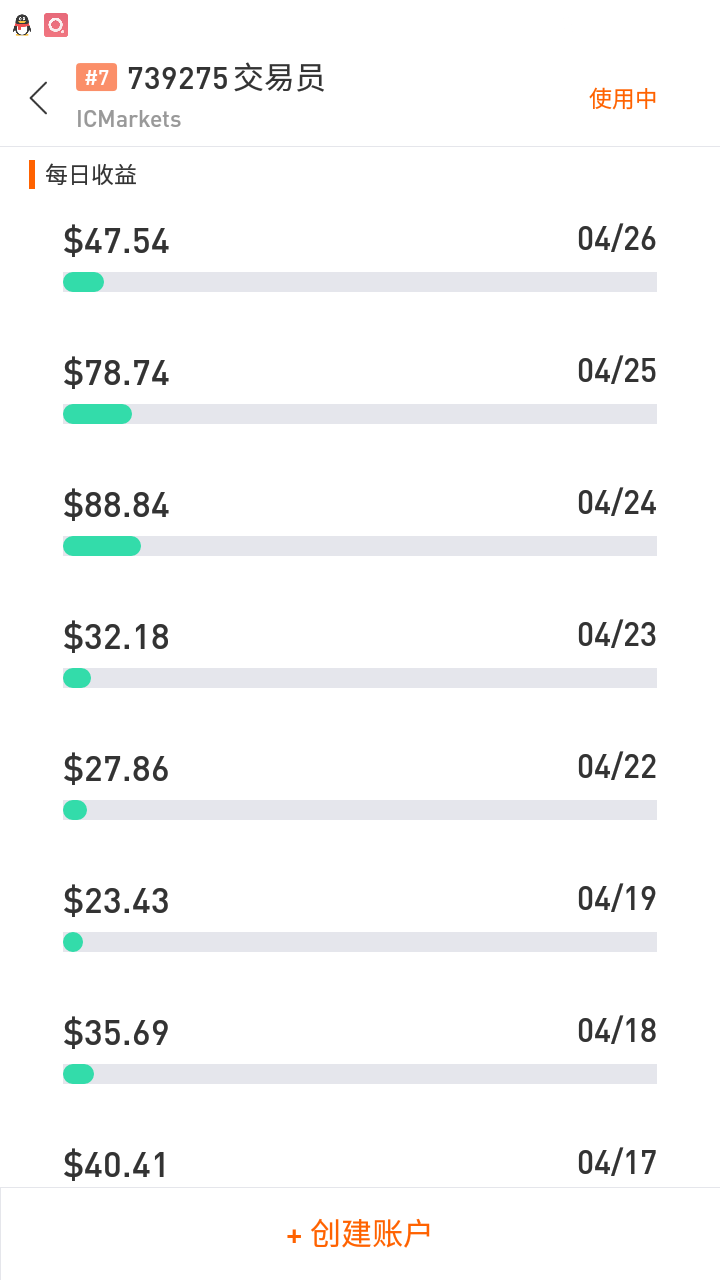Tap the $32.18 daily profit entry
This screenshot has height=1280, width=720.
click(116, 637)
